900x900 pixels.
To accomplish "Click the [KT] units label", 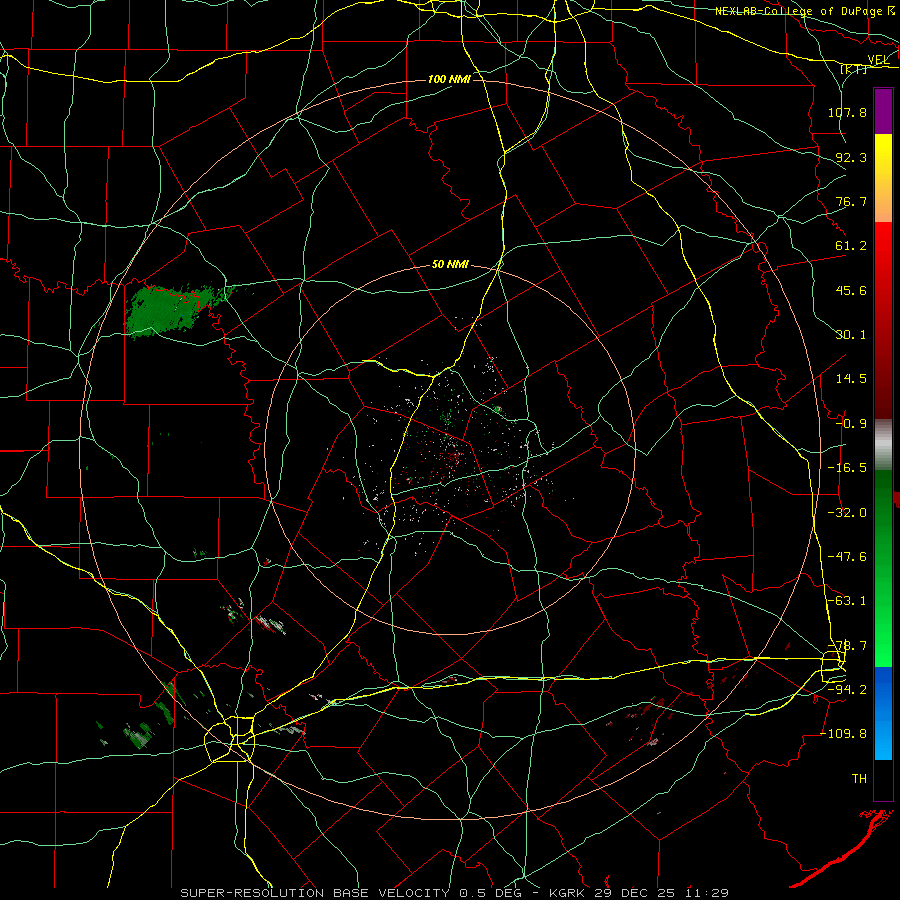I will tap(854, 69).
